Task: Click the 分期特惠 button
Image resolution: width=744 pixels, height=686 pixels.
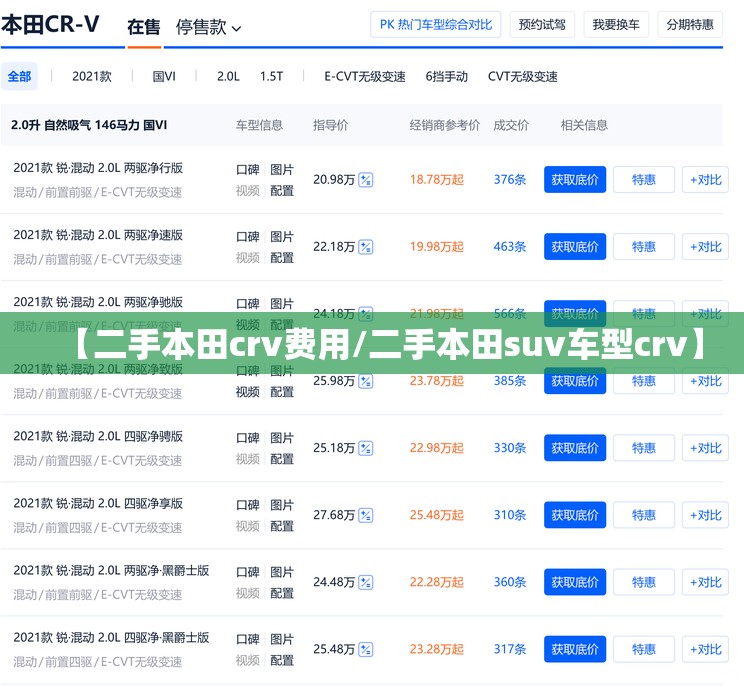Action: [x=690, y=24]
